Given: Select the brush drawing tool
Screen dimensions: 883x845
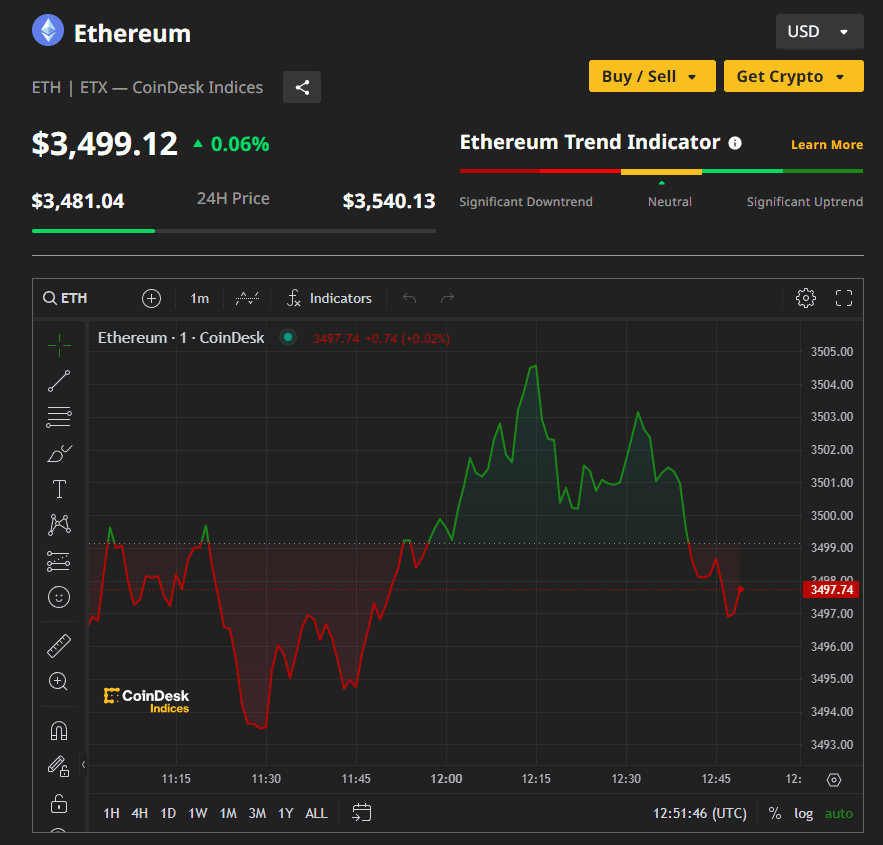Looking at the screenshot, I should pos(59,453).
